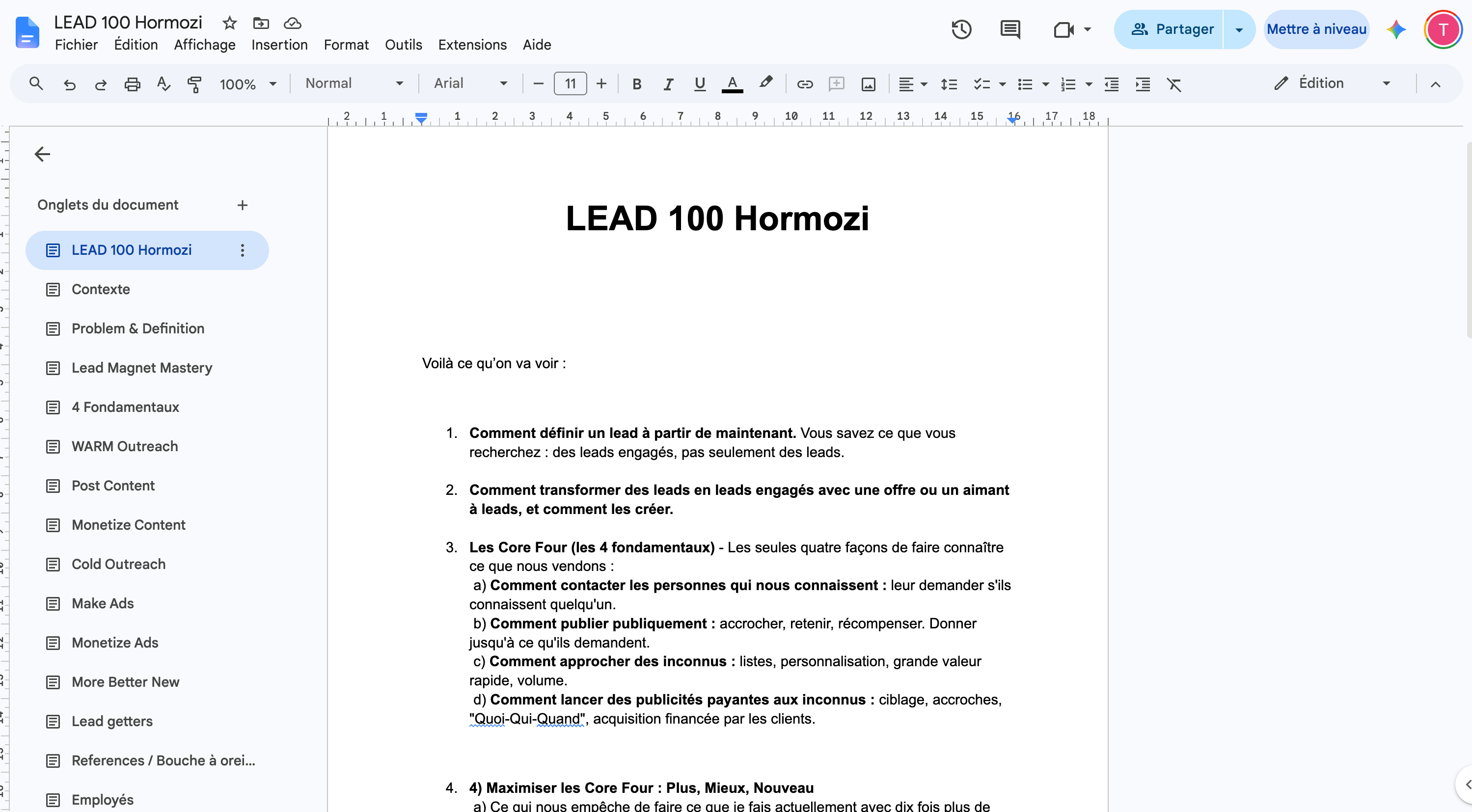
Task: Open the Édition mode dropdown
Action: tap(1332, 83)
